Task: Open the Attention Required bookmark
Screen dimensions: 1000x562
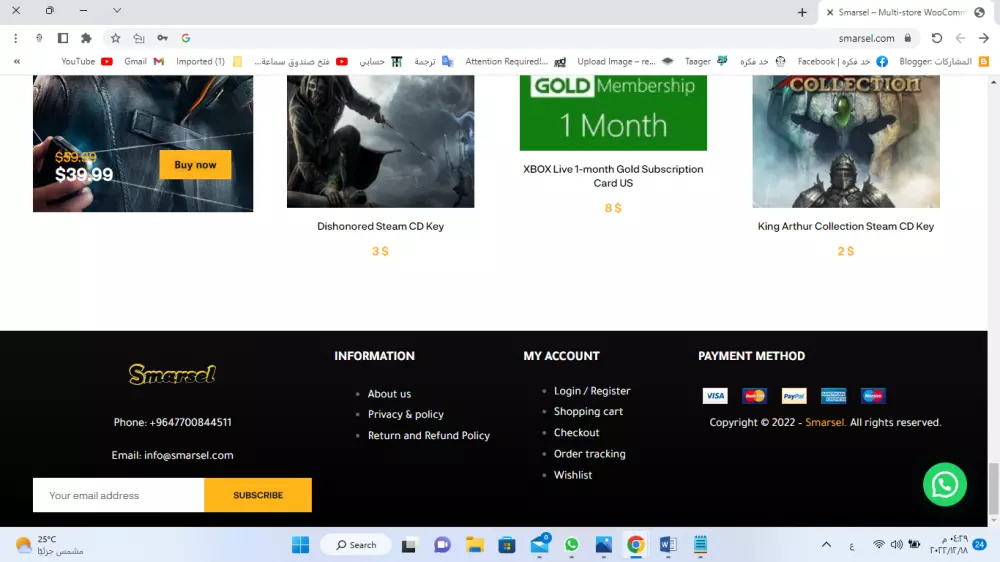Action: pos(515,61)
